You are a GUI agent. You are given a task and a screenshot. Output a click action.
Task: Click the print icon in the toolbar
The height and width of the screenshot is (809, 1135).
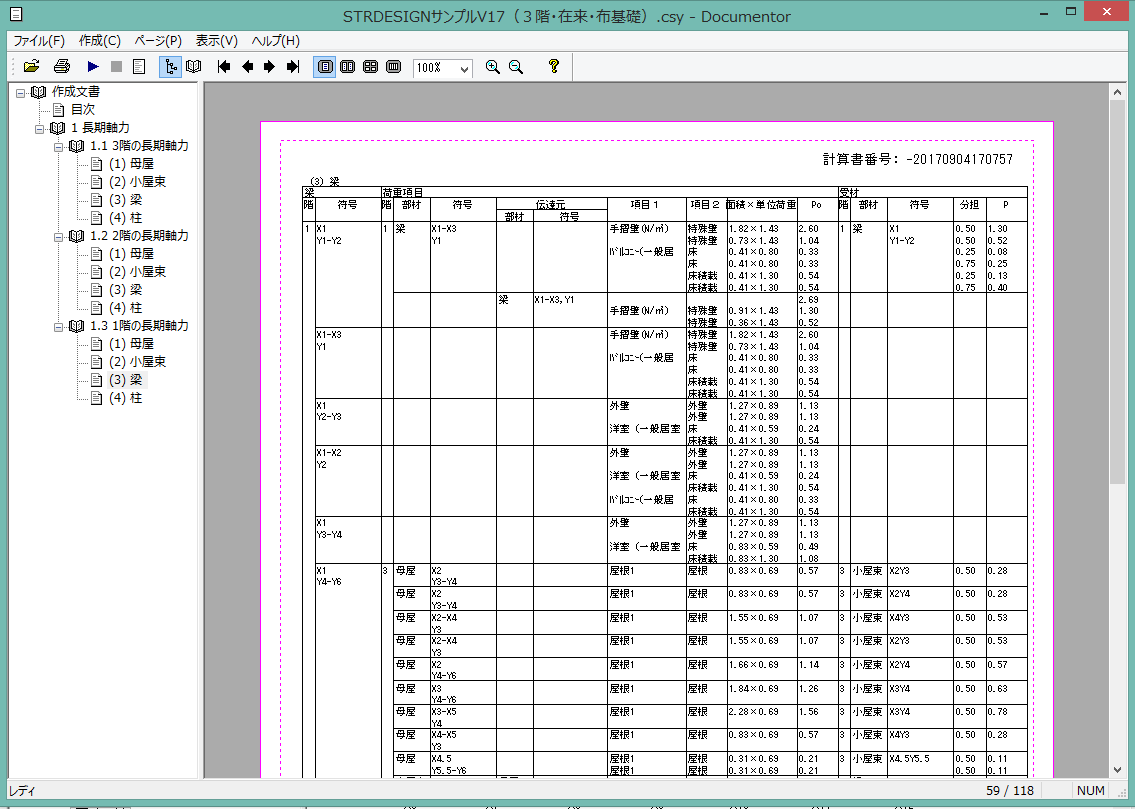[61, 67]
